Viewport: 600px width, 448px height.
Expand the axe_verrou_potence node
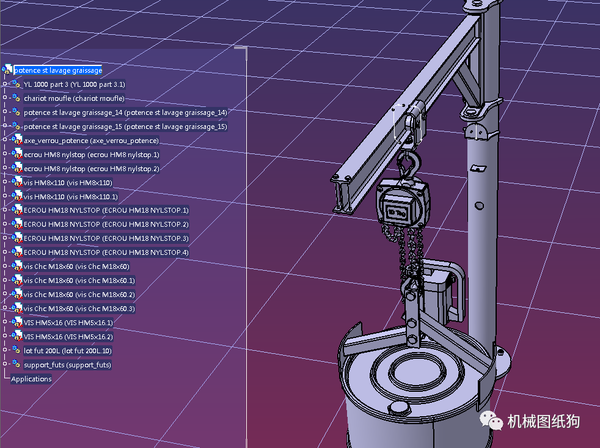coord(5,140)
